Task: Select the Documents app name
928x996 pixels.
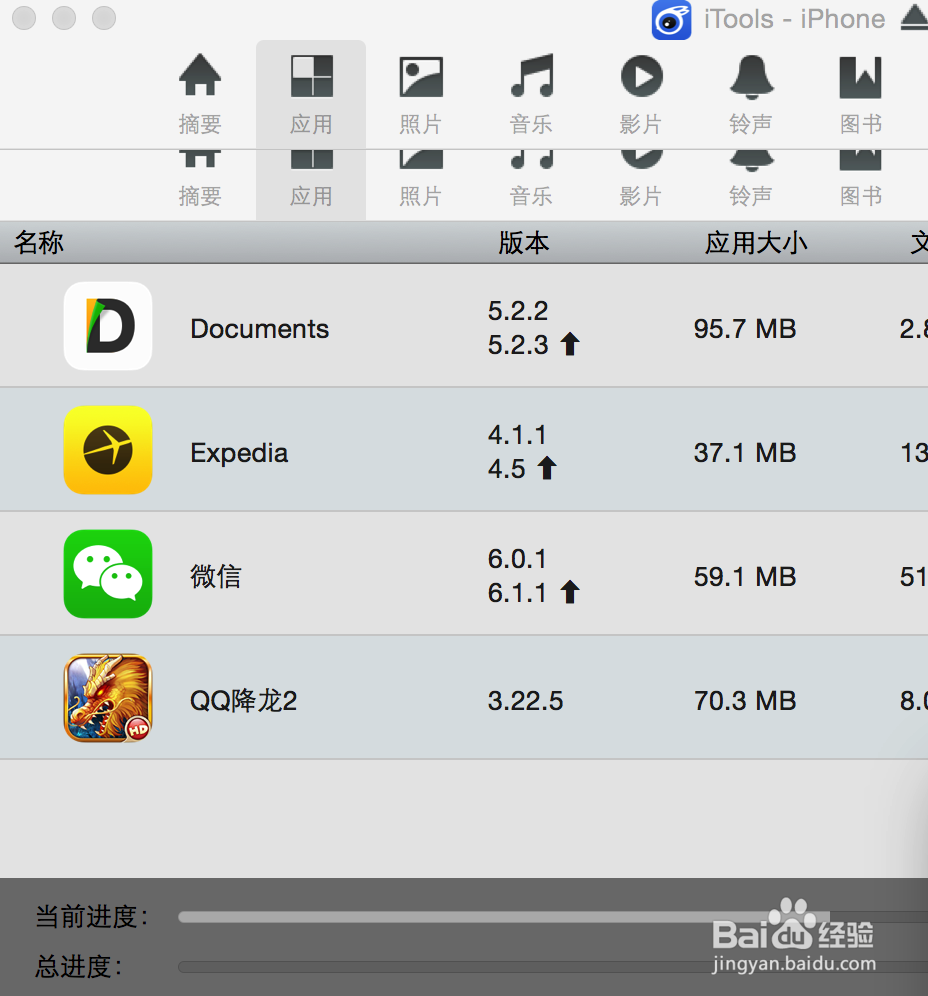Action: (260, 329)
